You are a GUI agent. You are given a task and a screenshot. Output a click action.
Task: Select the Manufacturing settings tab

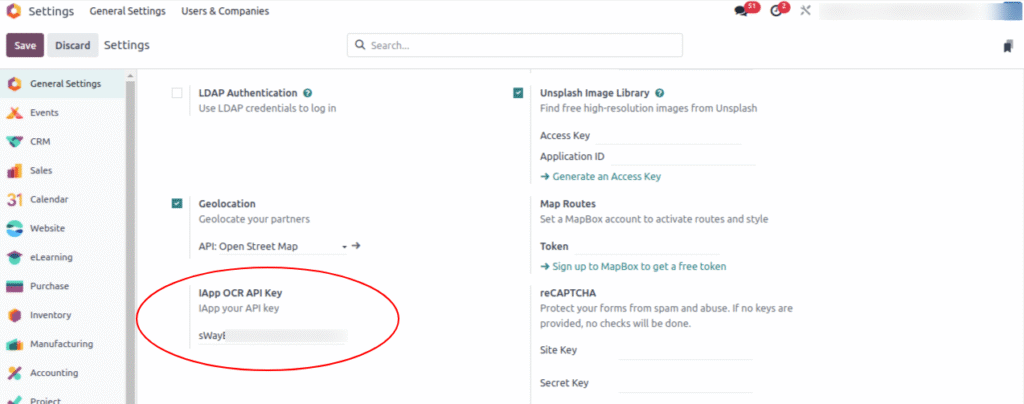[x=63, y=344]
